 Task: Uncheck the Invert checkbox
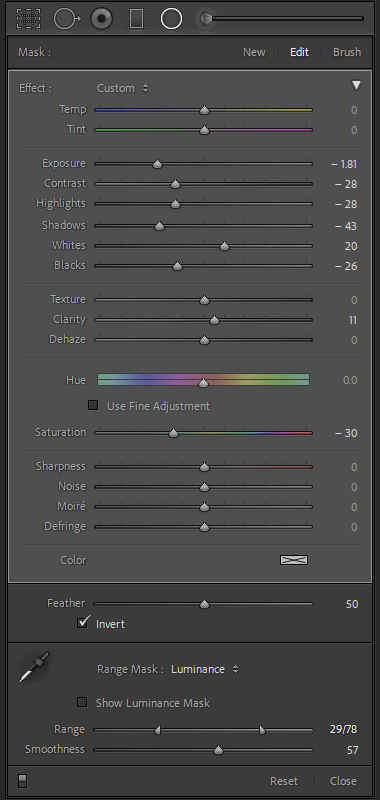click(x=83, y=623)
